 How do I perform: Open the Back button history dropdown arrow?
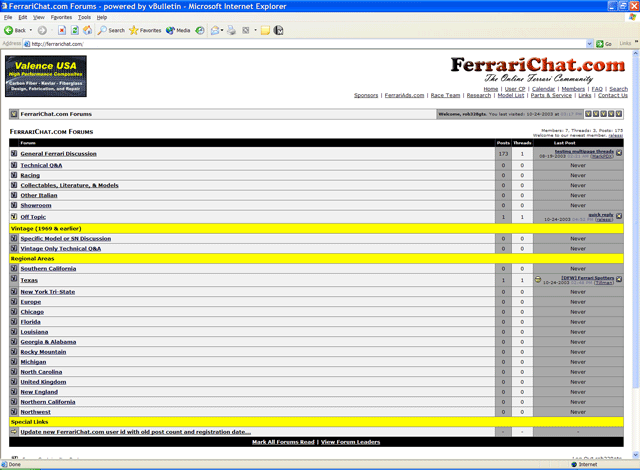31,31
